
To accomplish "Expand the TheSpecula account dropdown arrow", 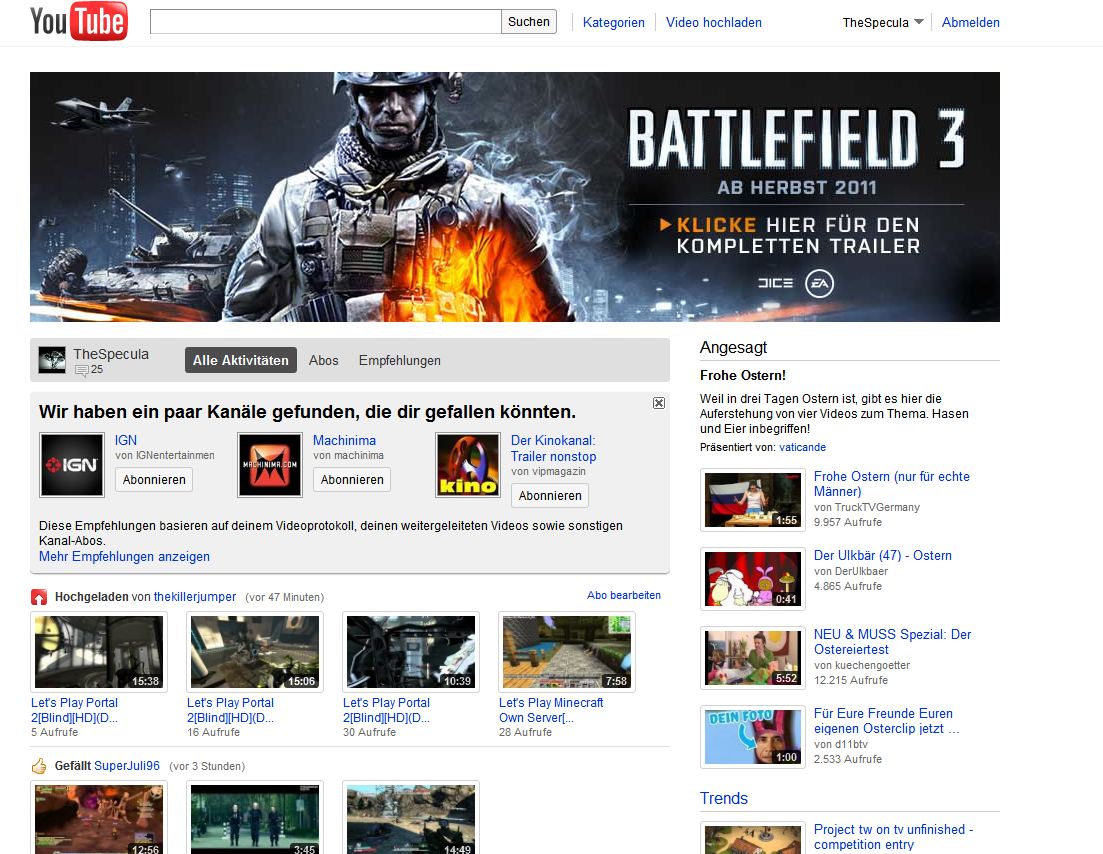I will point(919,22).
